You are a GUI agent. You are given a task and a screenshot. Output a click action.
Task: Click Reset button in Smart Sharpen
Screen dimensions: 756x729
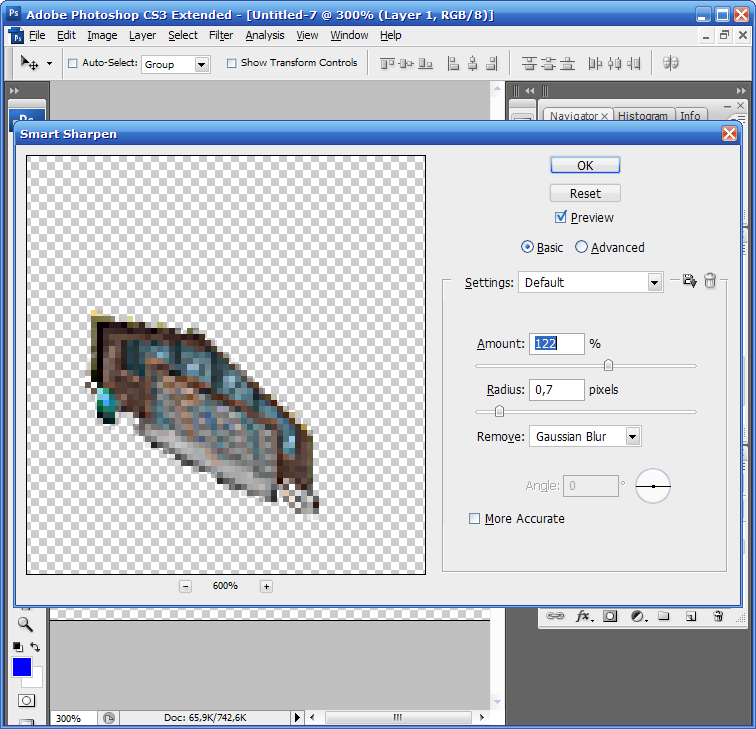585,193
